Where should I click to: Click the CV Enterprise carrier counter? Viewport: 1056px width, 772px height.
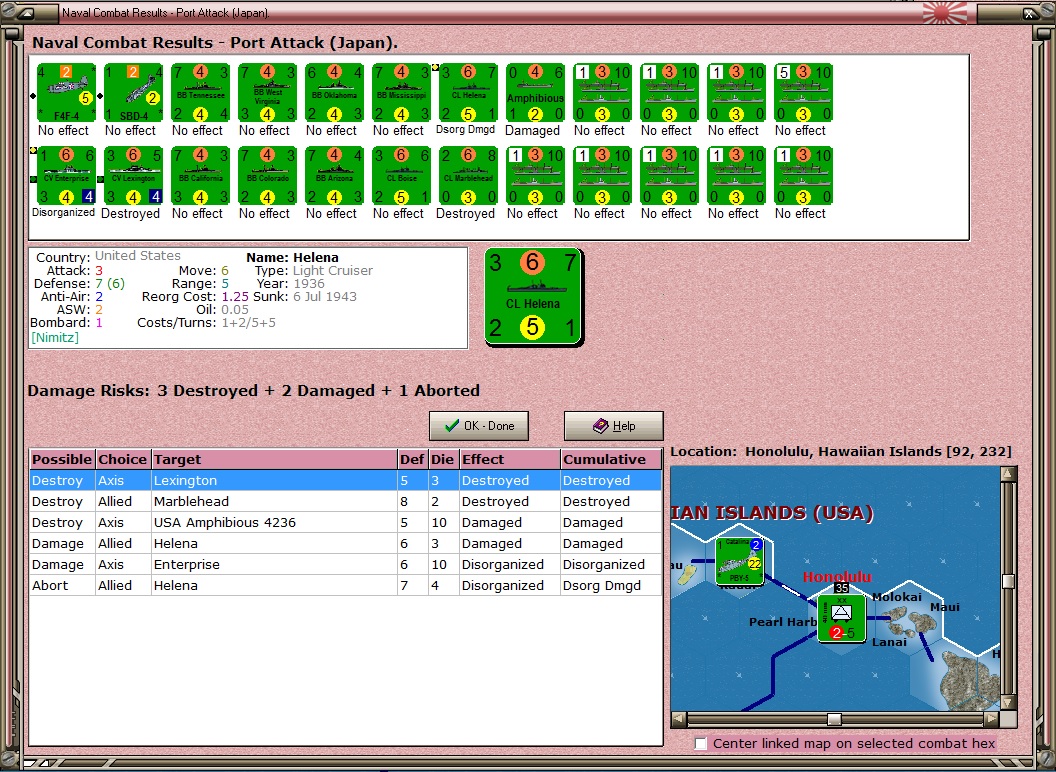coord(66,175)
